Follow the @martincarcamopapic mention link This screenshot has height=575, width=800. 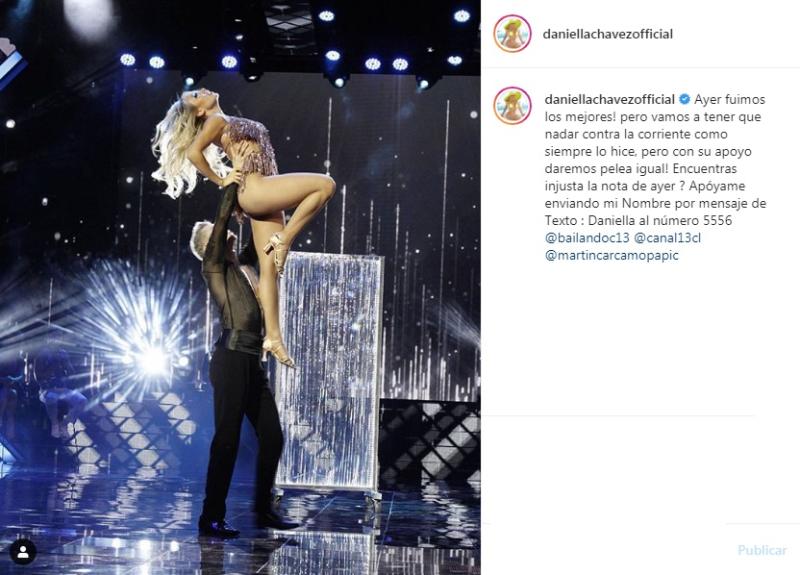click(x=612, y=255)
